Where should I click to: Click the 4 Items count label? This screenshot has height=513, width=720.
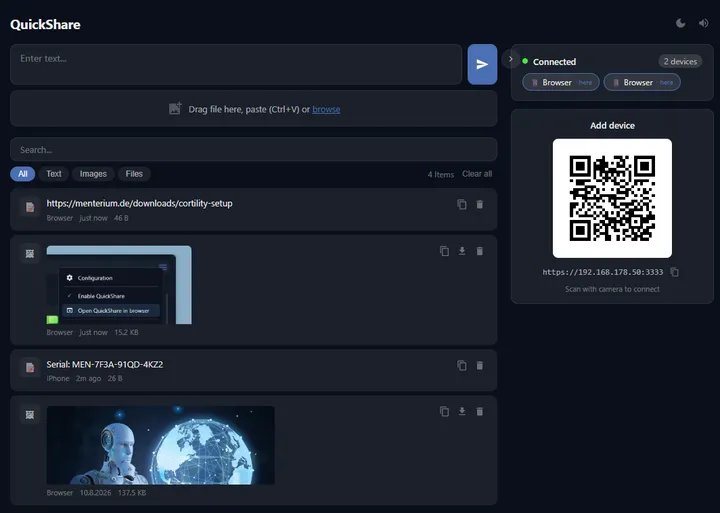(x=440, y=174)
